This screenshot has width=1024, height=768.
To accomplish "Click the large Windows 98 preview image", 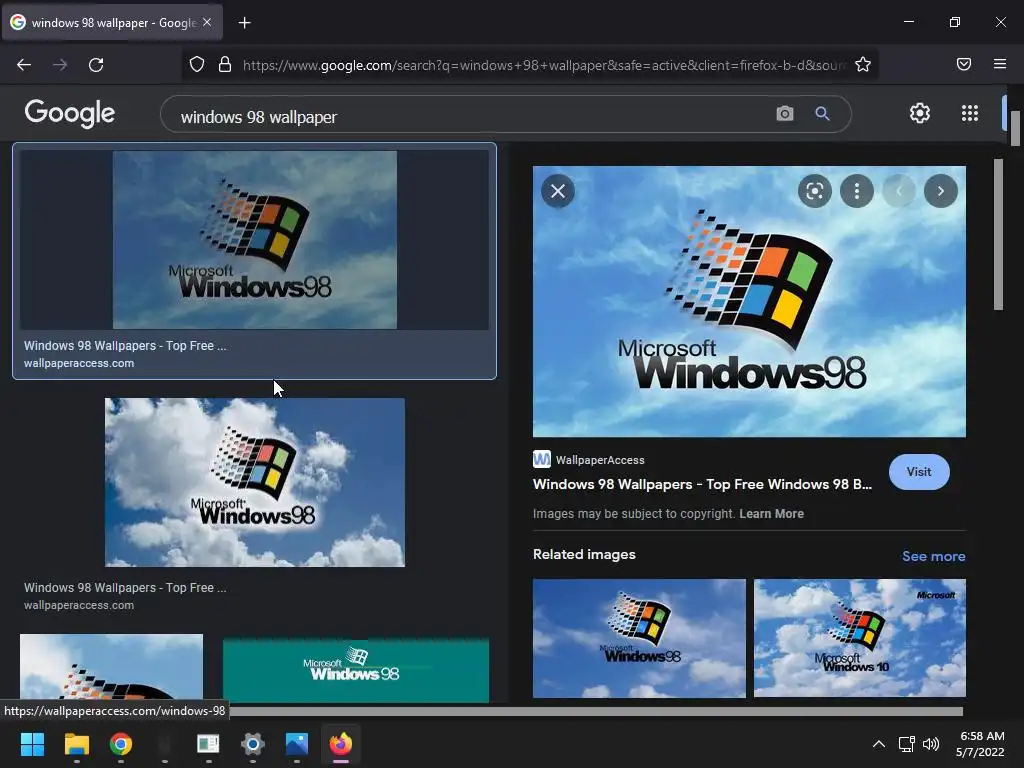I will click(749, 301).
